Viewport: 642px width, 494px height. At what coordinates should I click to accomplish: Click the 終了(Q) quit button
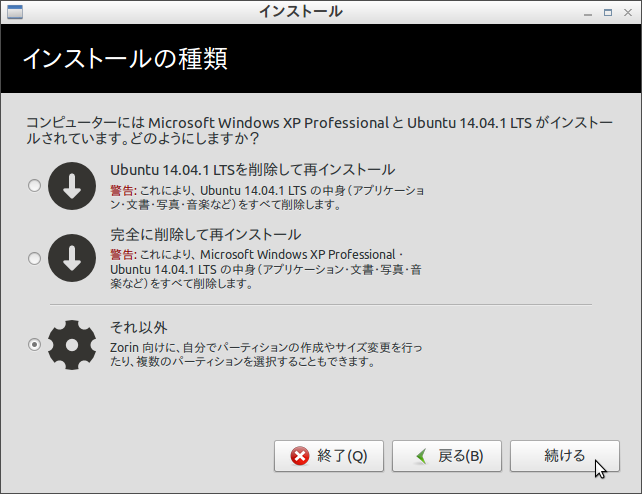329,456
